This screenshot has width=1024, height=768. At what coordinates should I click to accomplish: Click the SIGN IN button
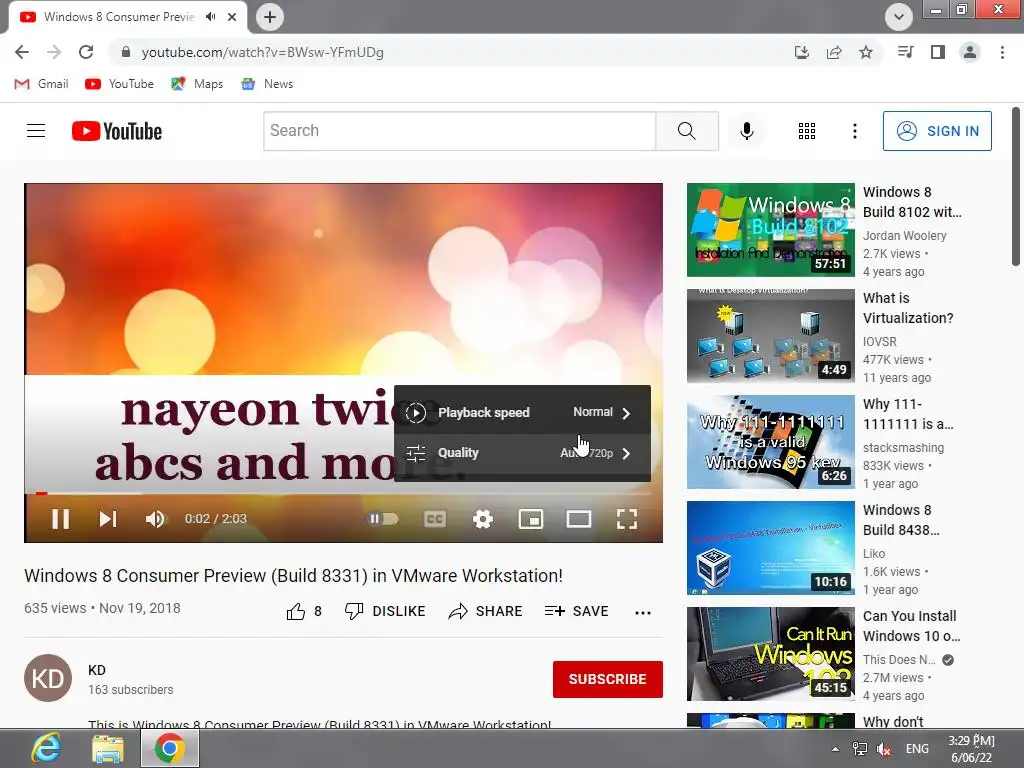click(937, 131)
